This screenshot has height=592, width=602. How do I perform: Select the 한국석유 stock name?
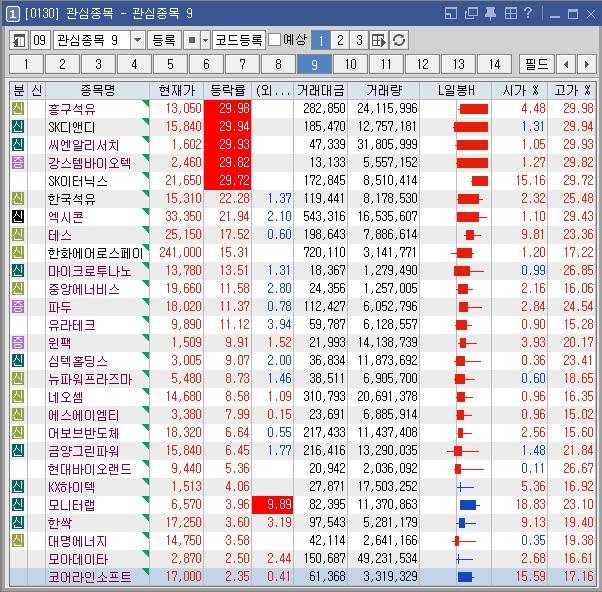click(x=72, y=199)
